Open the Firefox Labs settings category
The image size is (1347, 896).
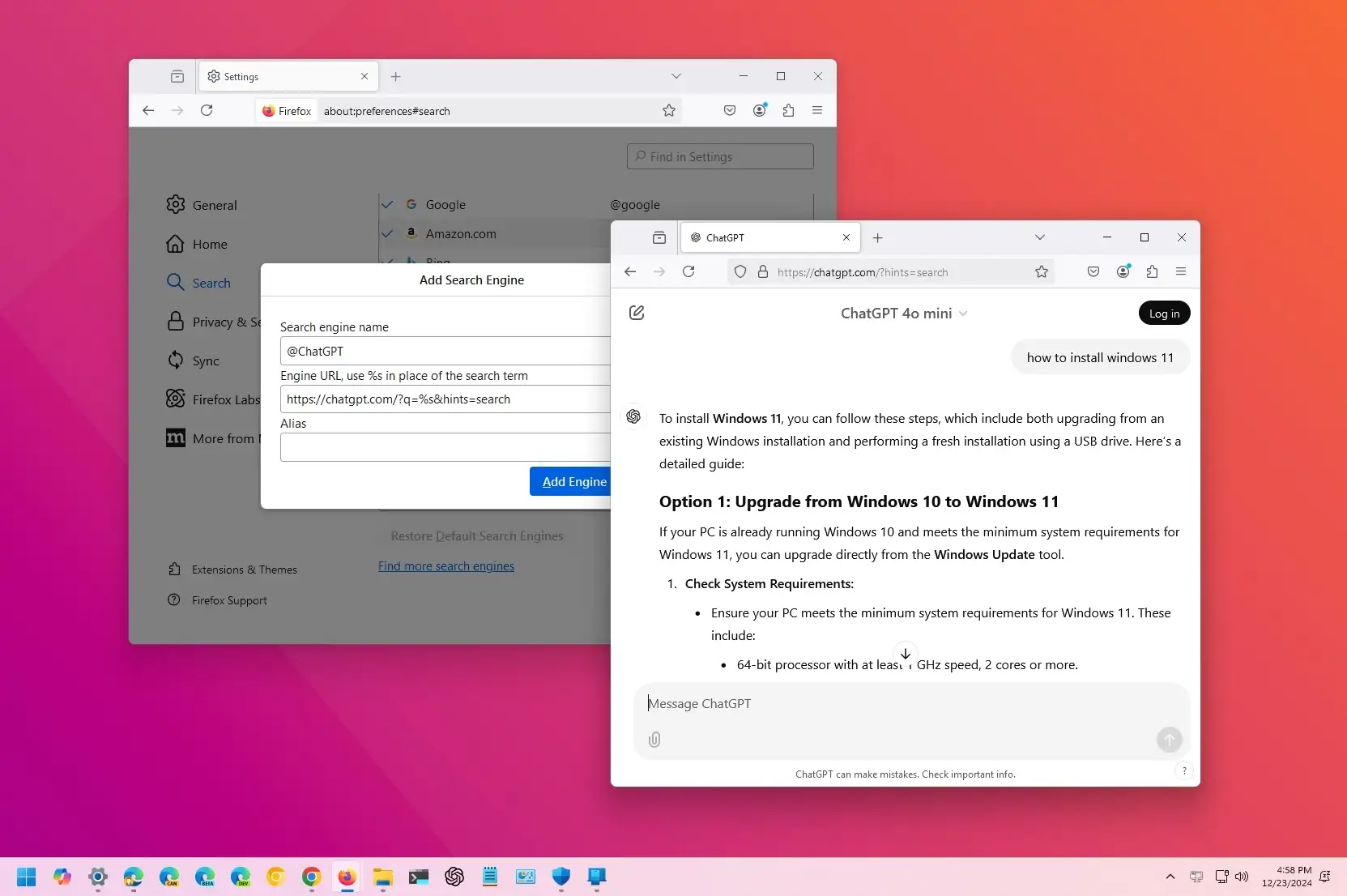(213, 399)
